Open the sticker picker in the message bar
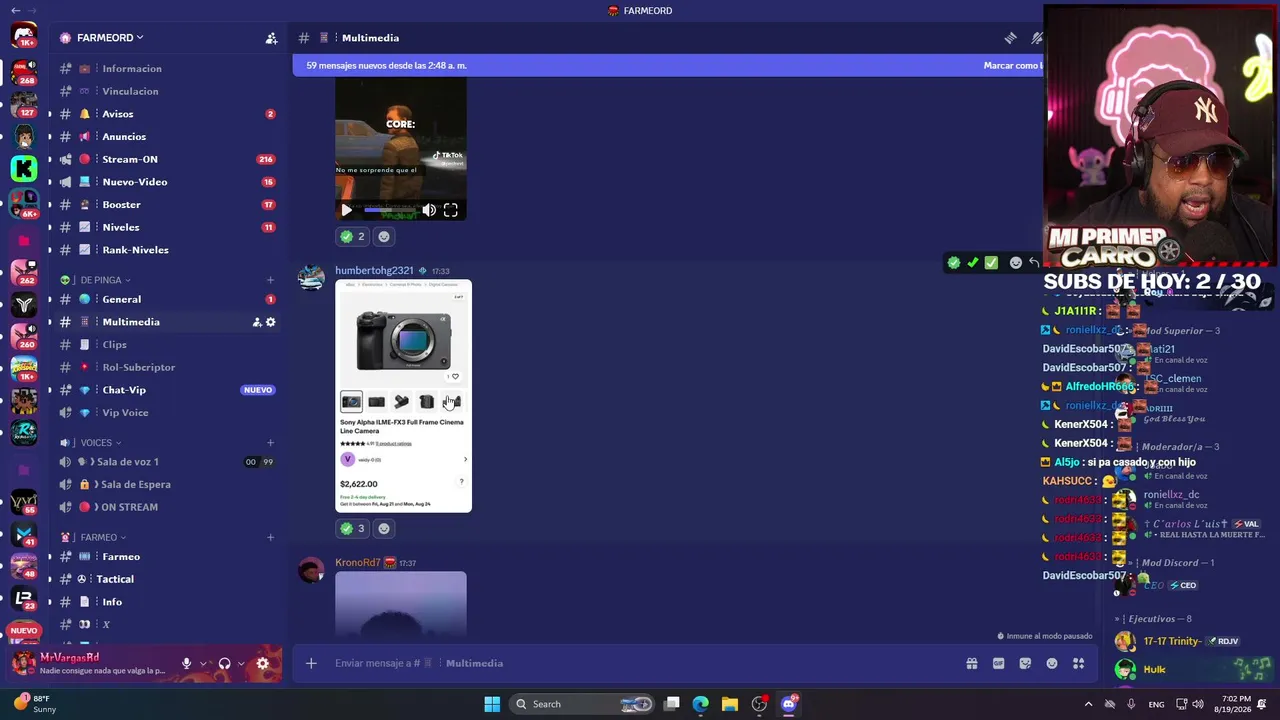This screenshot has height=720, width=1280. tap(1025, 663)
